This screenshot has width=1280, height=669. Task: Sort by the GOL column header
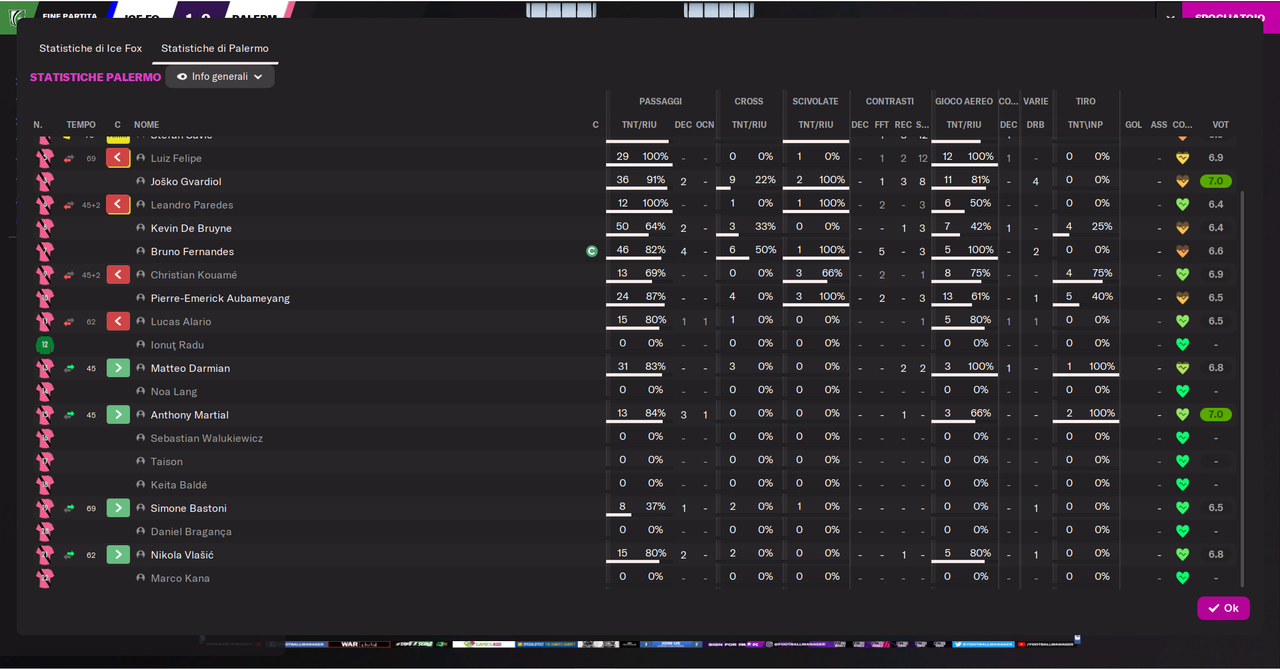1133,125
